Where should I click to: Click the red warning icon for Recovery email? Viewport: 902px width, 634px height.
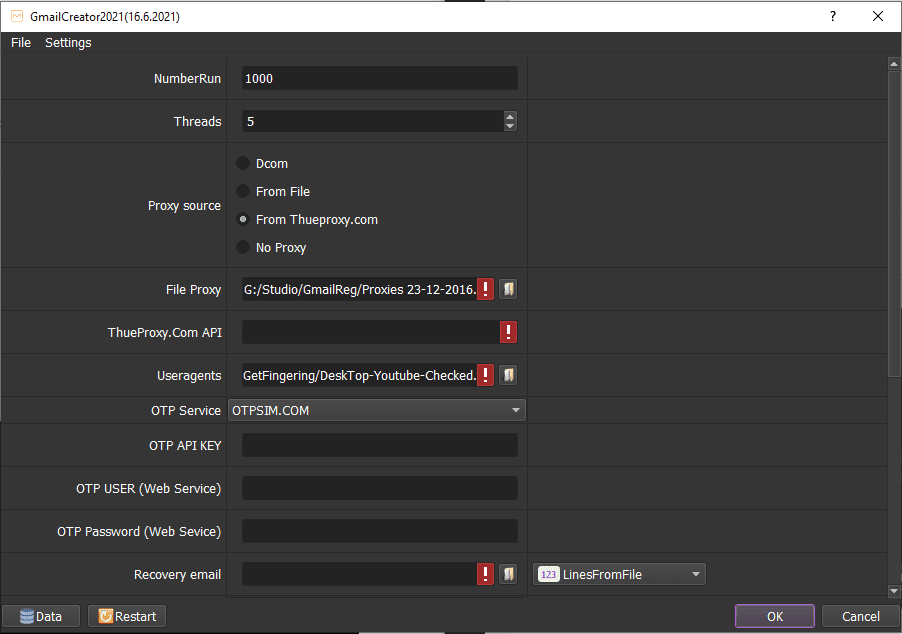pyautogui.click(x=486, y=574)
